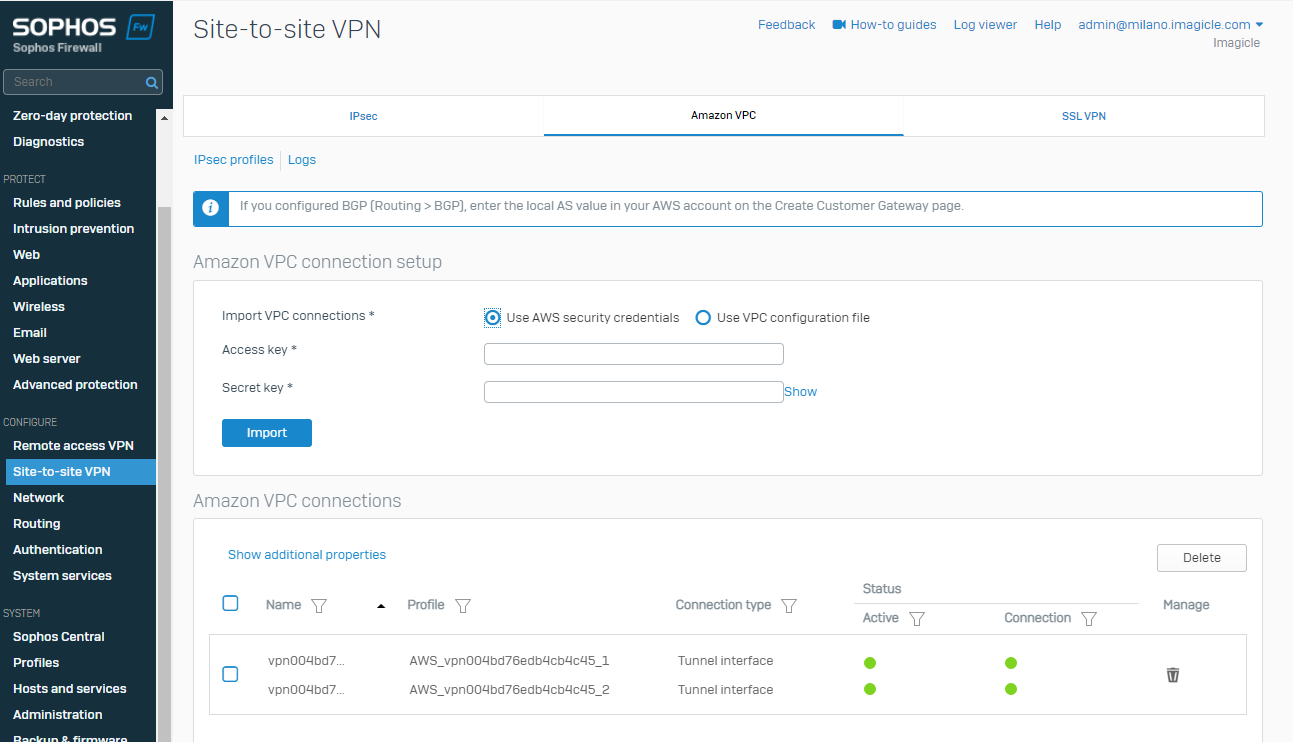
Task: Open the Connection type filter icon
Action: [x=788, y=606]
